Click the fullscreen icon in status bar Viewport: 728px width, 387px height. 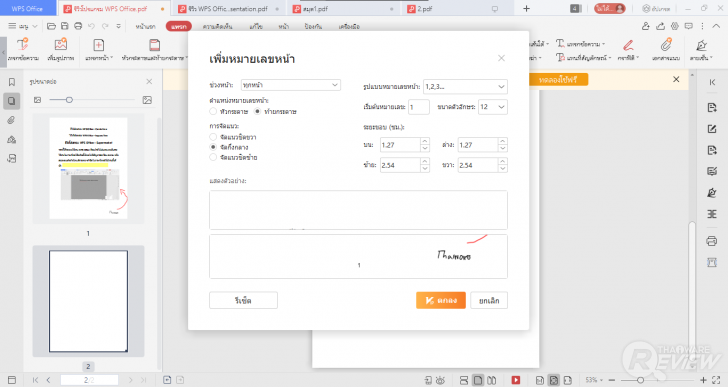click(716, 380)
